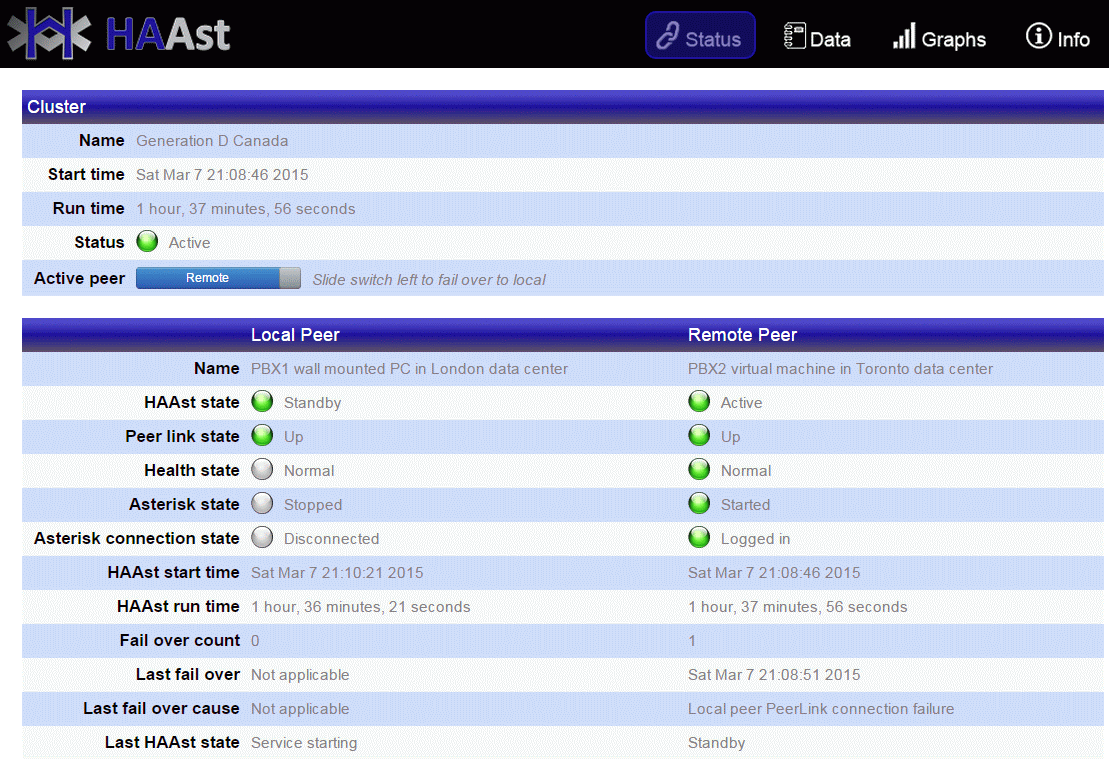
Task: Click remote Asterisk state green indicator
Action: tap(699, 504)
